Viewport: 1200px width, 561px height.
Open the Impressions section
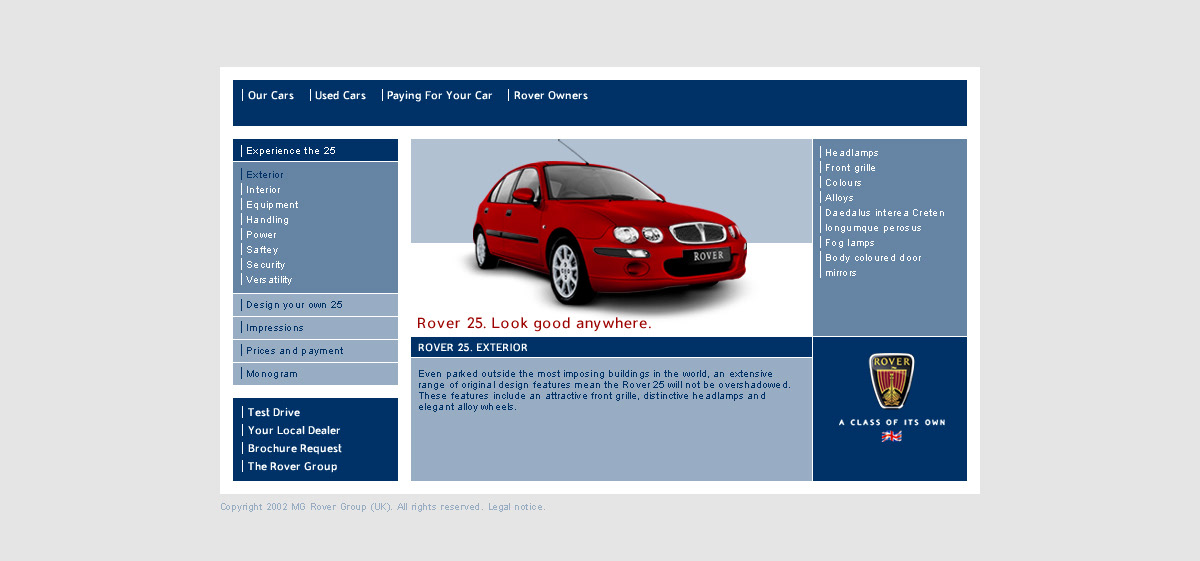click(x=275, y=328)
